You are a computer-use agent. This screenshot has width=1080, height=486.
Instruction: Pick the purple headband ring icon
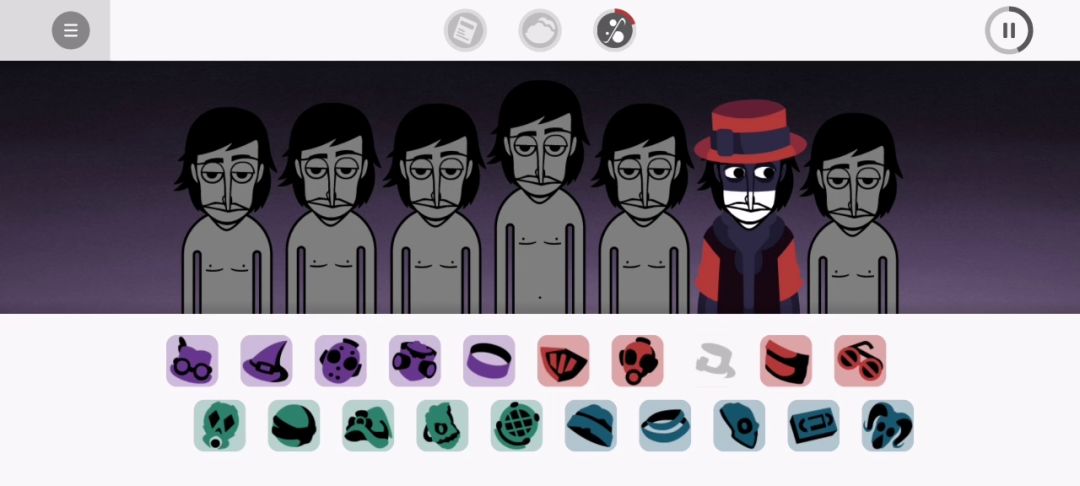(x=489, y=361)
